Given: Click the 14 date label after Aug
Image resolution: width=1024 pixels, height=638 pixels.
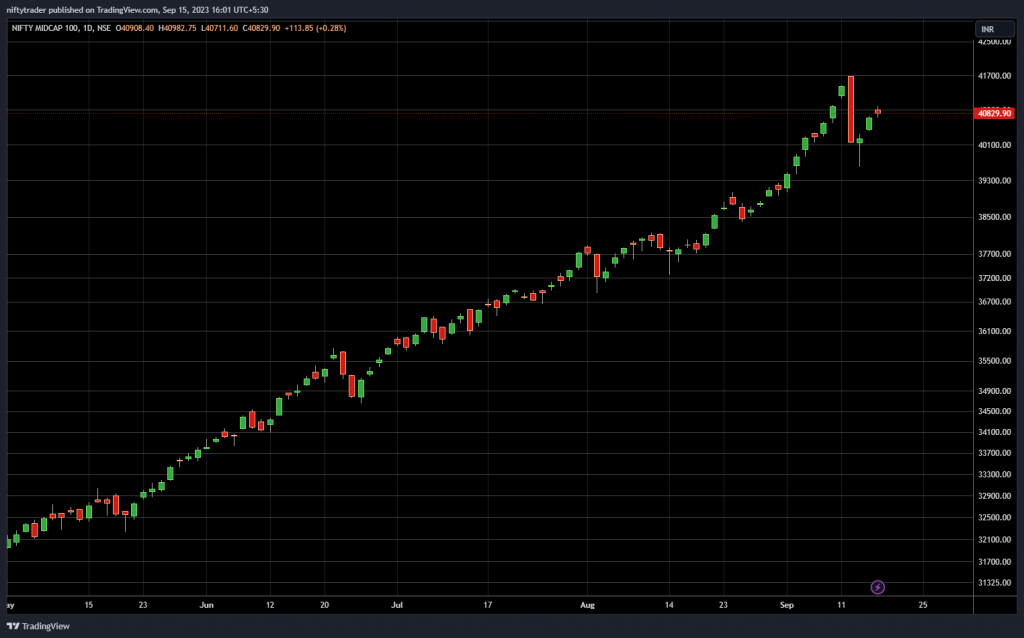Looking at the screenshot, I should click(669, 605).
